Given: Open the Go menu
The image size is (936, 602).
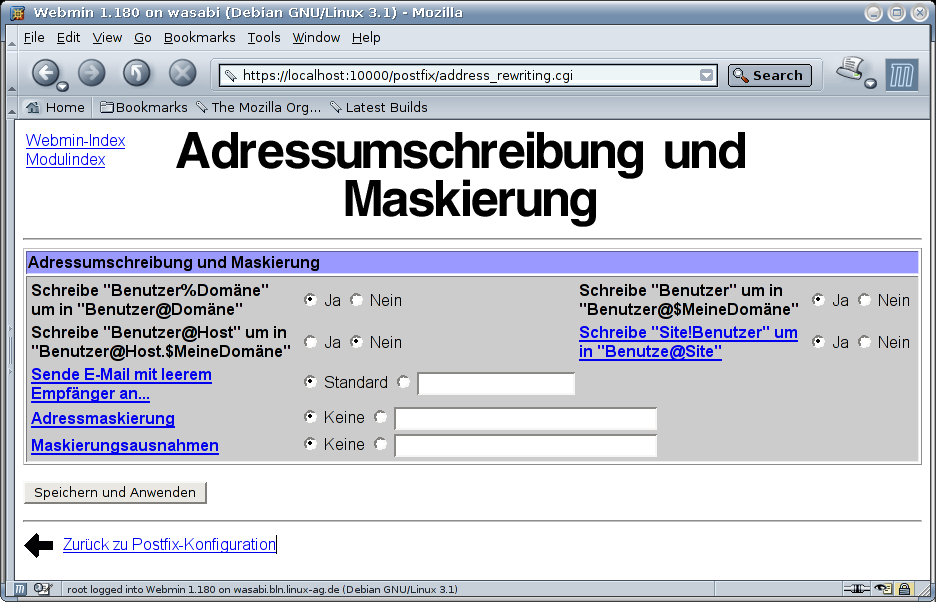Looking at the screenshot, I should [143, 38].
